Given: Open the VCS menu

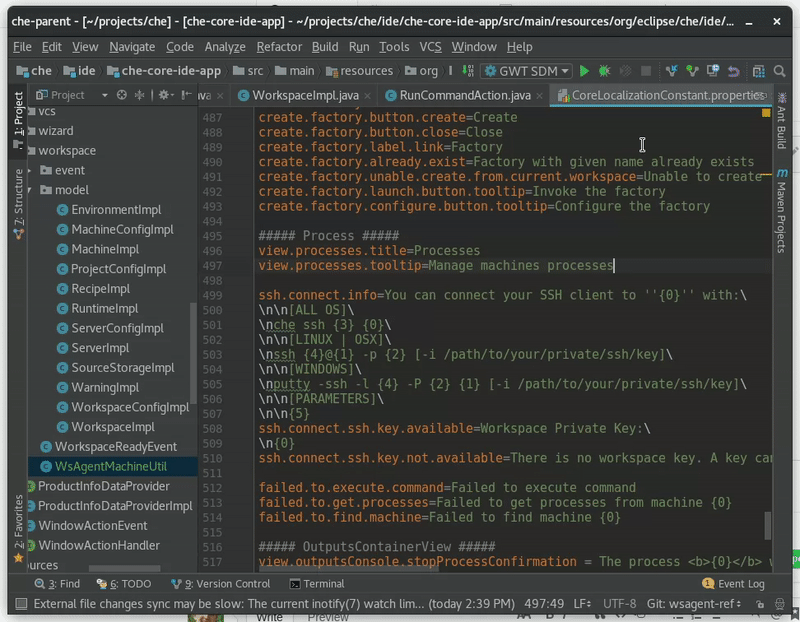Looking at the screenshot, I should tap(430, 47).
